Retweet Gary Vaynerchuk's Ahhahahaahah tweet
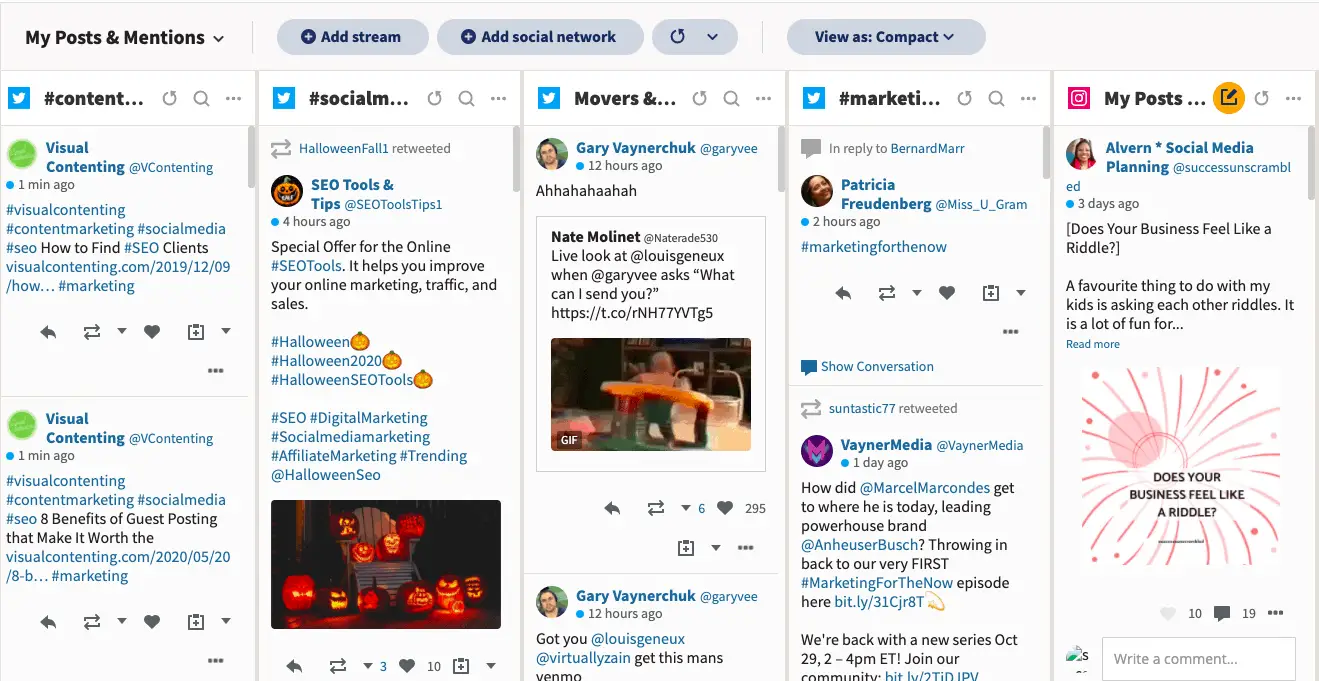The height and width of the screenshot is (681, 1319). 656,508
